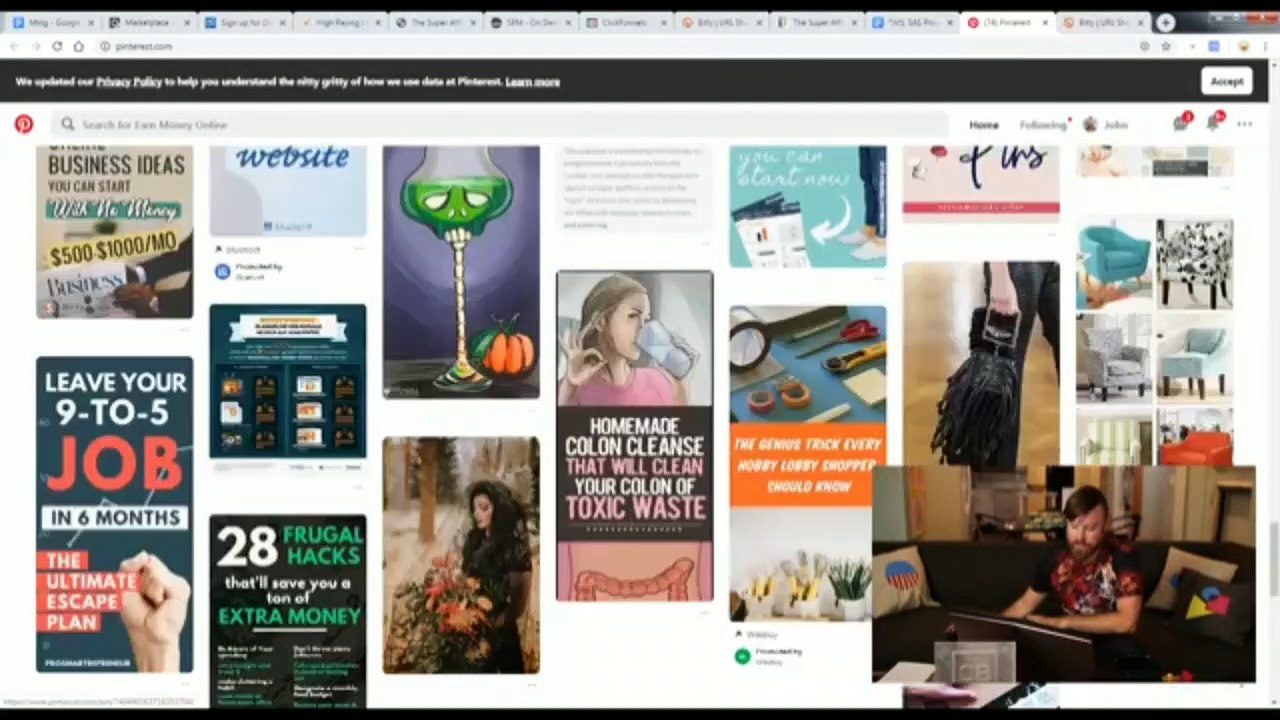Click the browser back arrow
This screenshot has width=1280, height=720.
(x=15, y=46)
